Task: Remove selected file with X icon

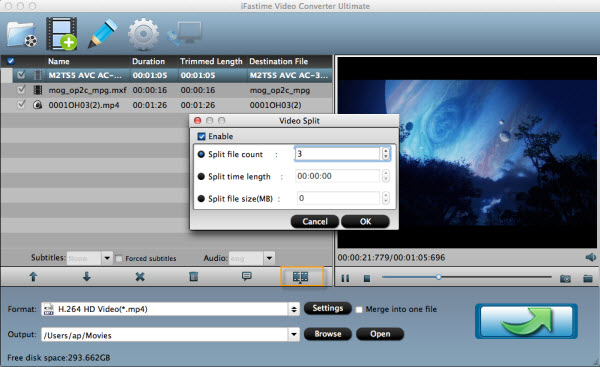Action: point(140,276)
